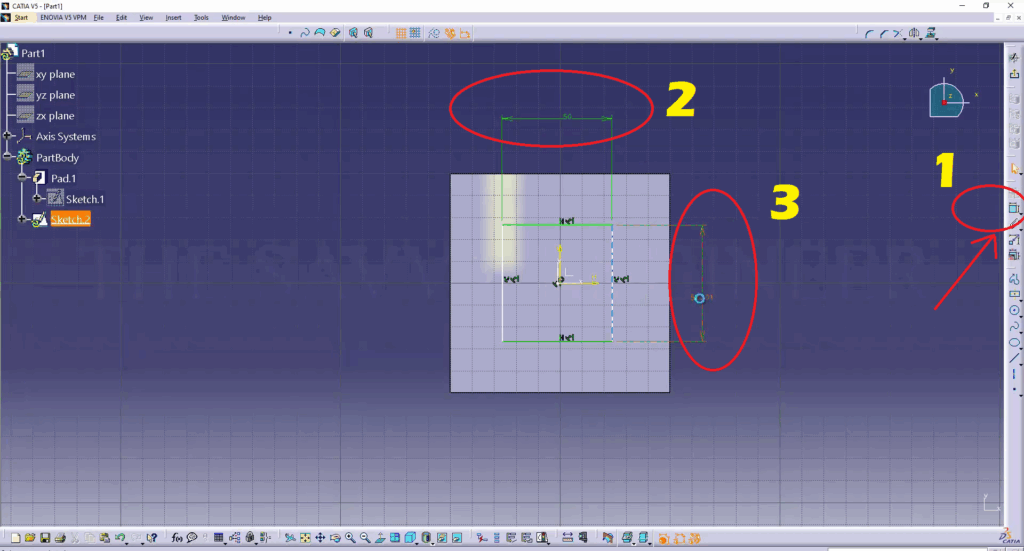Click the Fit All In view icon
Screen dimensions: 1024x551
coord(305,538)
